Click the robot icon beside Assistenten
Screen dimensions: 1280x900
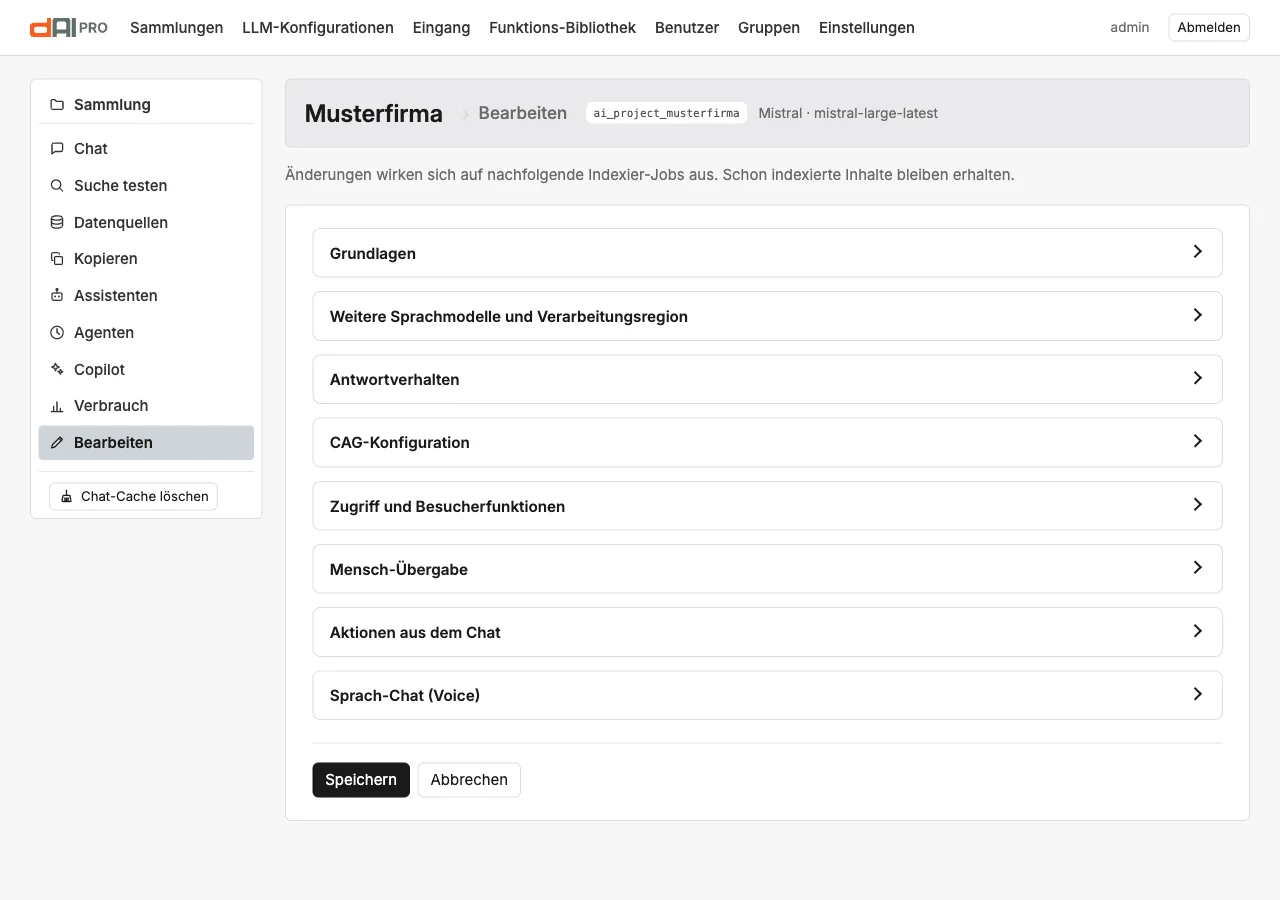click(x=57, y=296)
